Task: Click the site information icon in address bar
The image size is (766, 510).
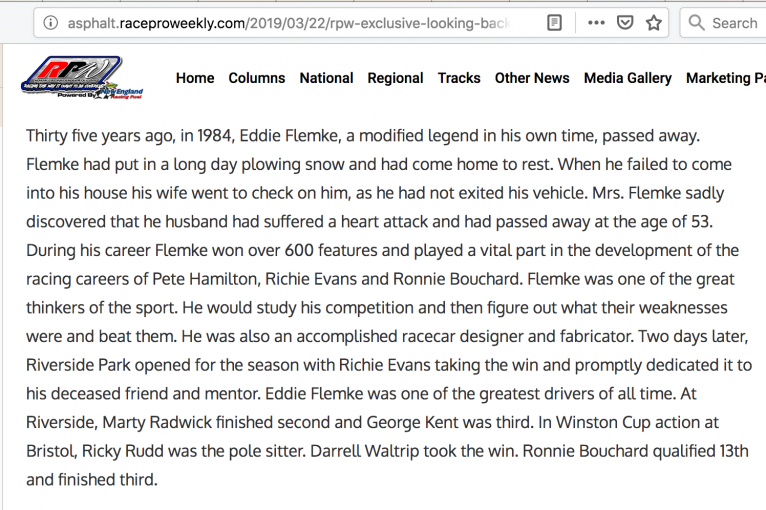Action: point(50,22)
